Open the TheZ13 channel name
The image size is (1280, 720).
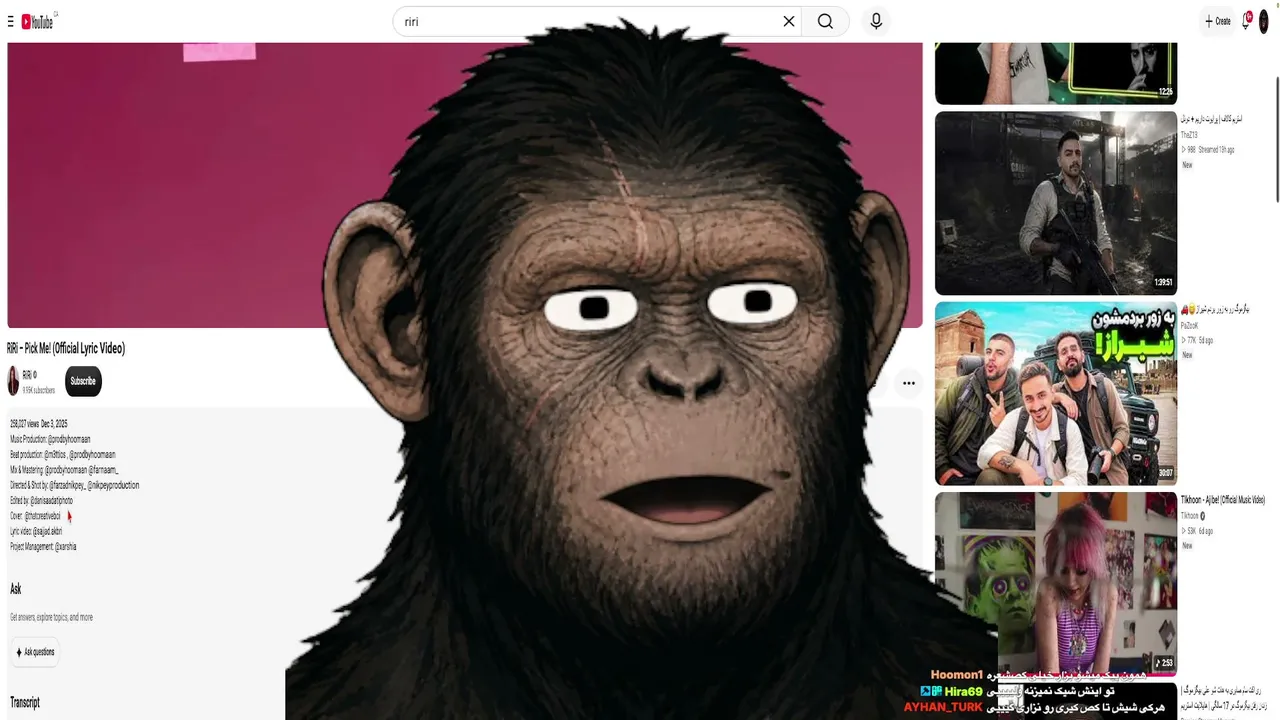point(1189,135)
